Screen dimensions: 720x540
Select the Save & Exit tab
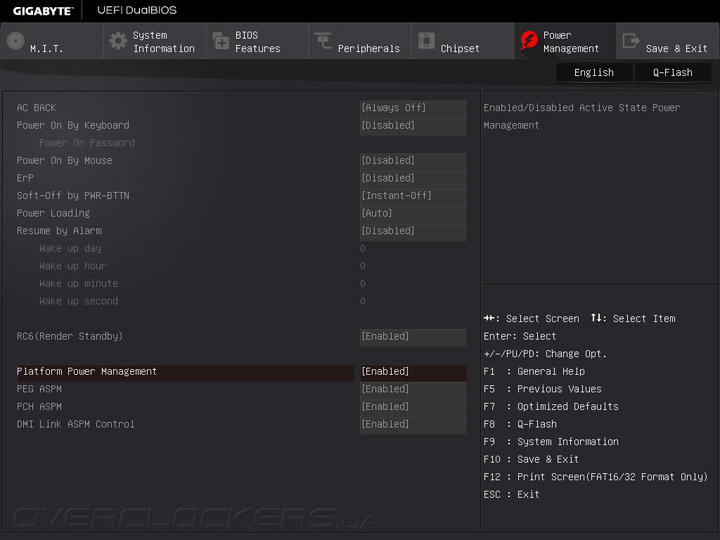tap(668, 41)
